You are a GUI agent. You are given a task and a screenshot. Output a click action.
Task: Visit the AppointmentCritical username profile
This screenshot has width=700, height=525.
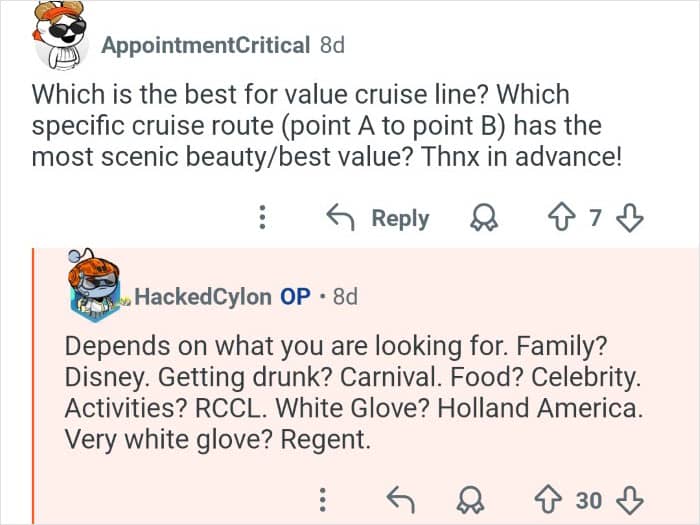pyautogui.click(x=205, y=45)
